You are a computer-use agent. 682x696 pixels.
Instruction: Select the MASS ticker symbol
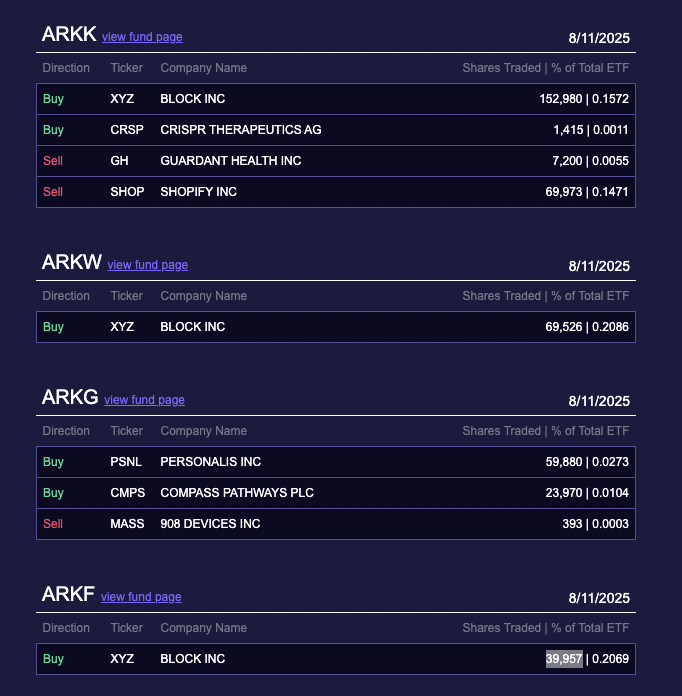pyautogui.click(x=127, y=524)
